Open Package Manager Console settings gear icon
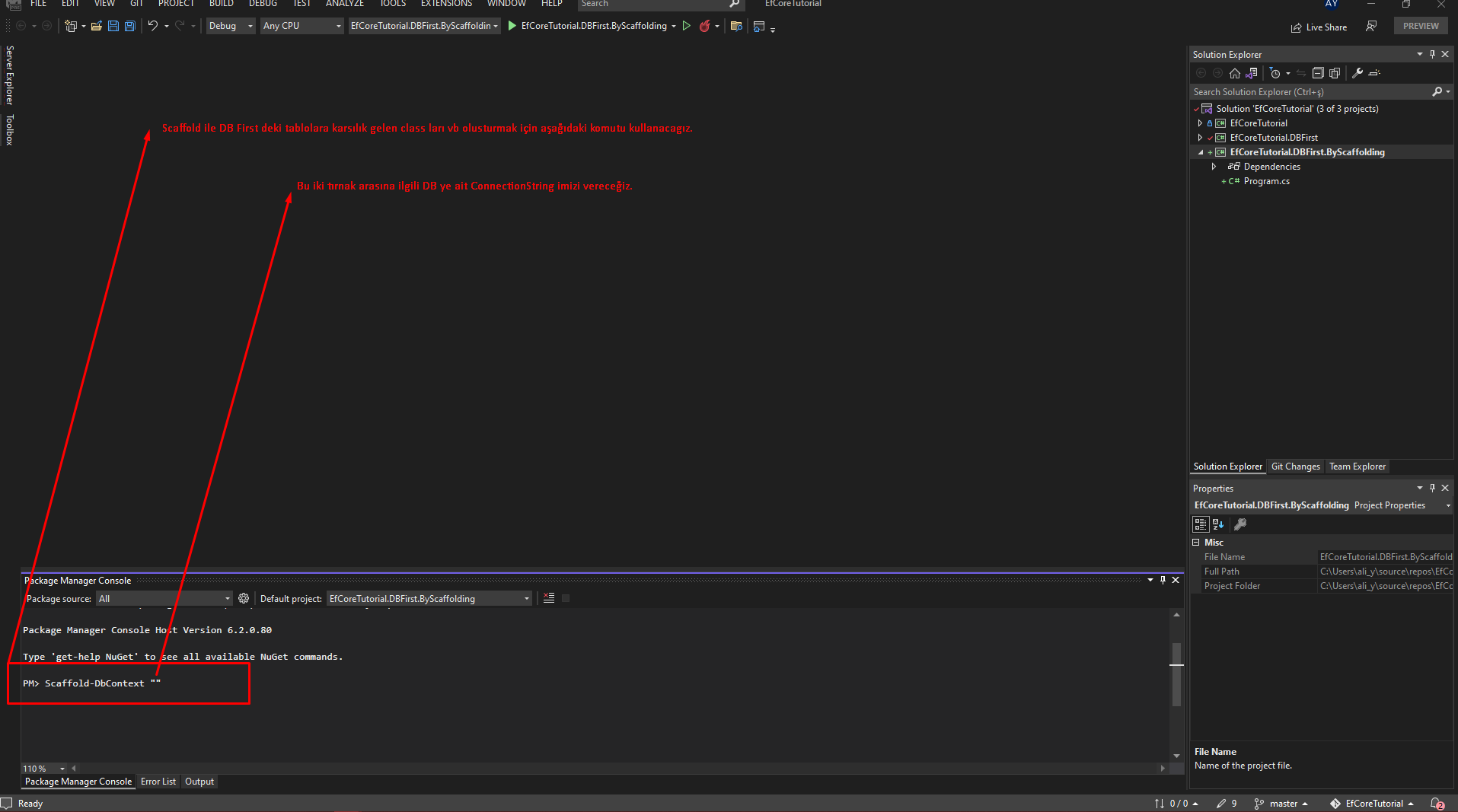Image resolution: width=1458 pixels, height=812 pixels. pos(243,599)
